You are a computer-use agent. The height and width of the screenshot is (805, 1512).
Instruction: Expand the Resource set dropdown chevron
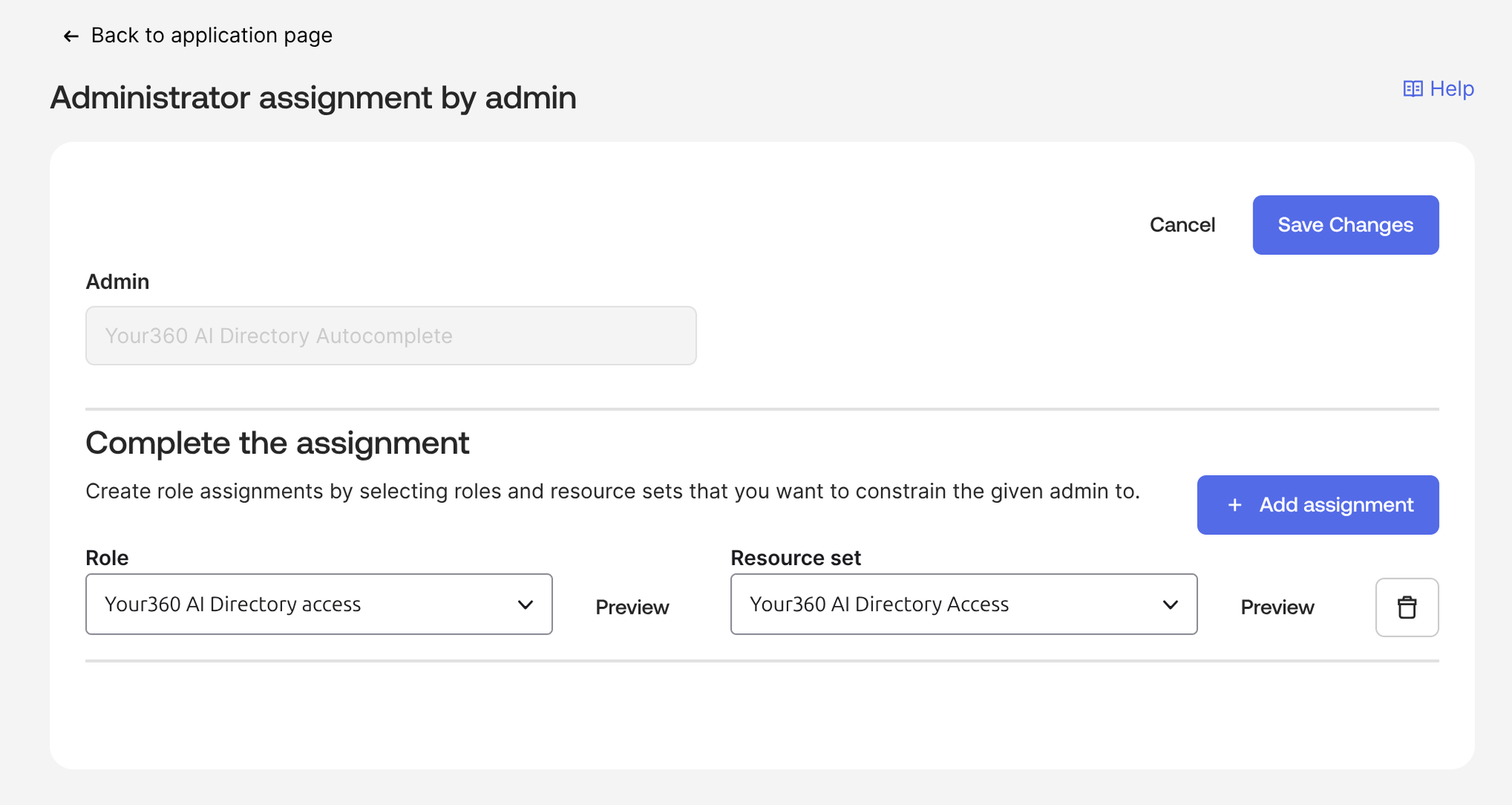pyautogui.click(x=1170, y=605)
